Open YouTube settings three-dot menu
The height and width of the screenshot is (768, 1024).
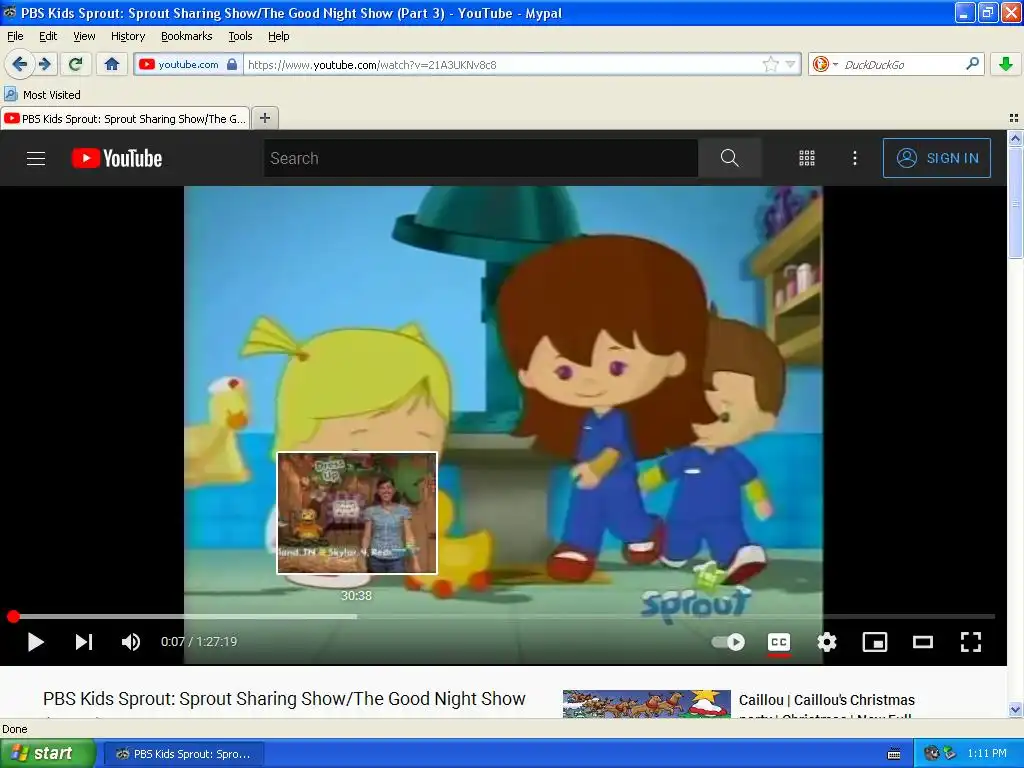coord(855,158)
